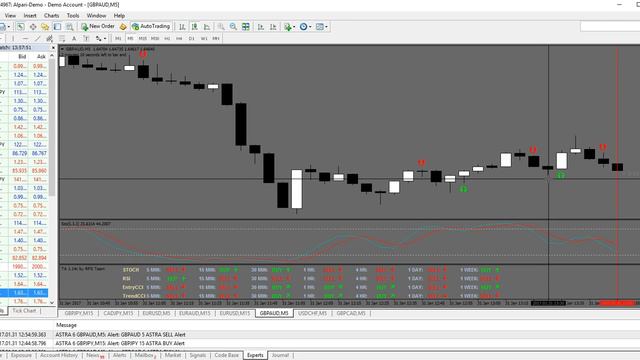Viewport: 640px width, 360px height.
Task: Open the Account History terminal tab
Action: tap(59, 355)
